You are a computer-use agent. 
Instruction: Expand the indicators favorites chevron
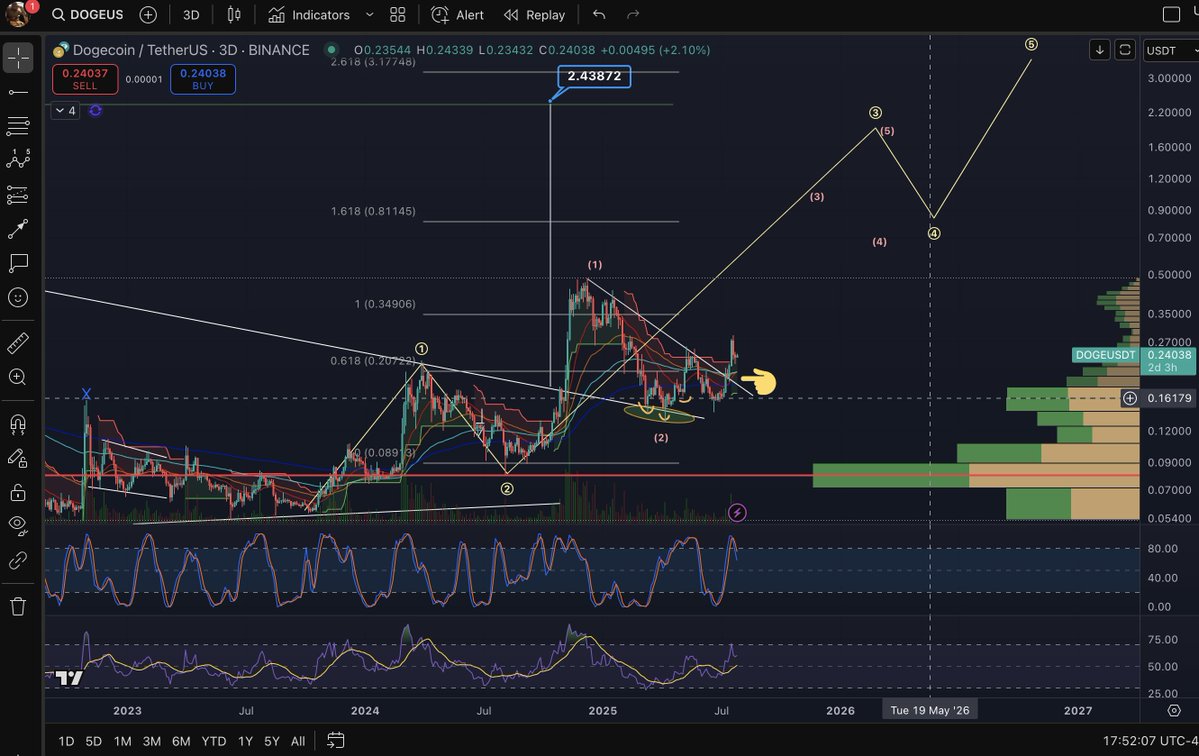[369, 15]
